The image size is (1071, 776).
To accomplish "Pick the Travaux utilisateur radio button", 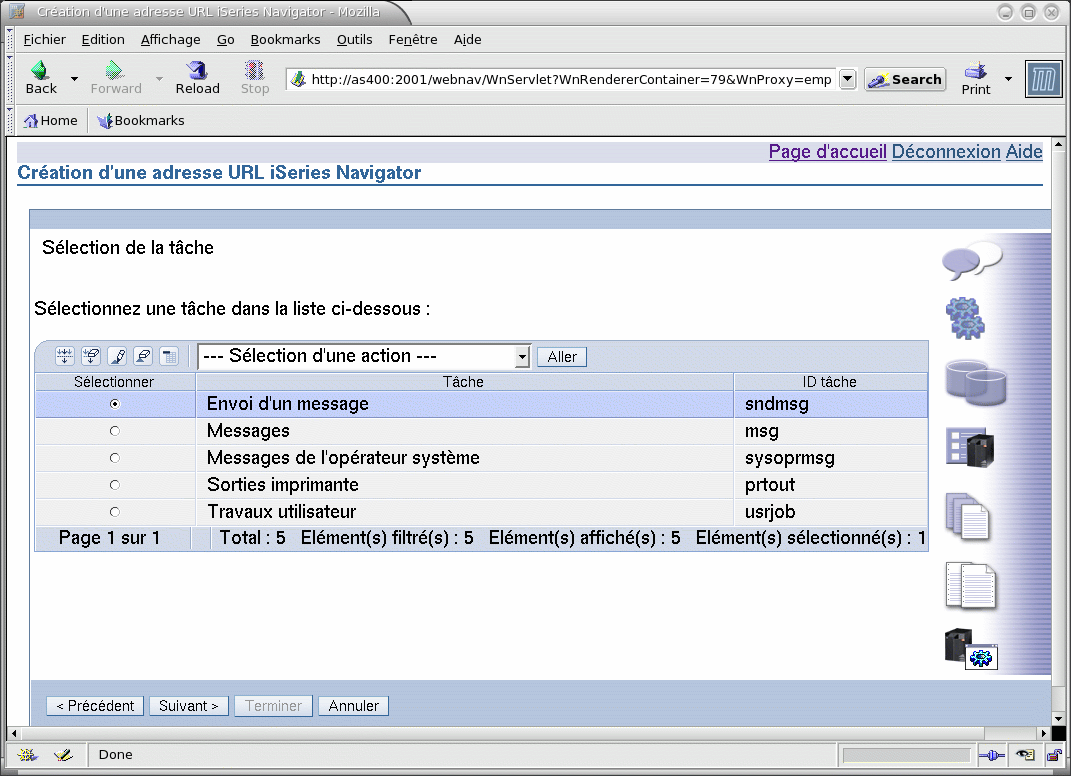I will point(115,512).
